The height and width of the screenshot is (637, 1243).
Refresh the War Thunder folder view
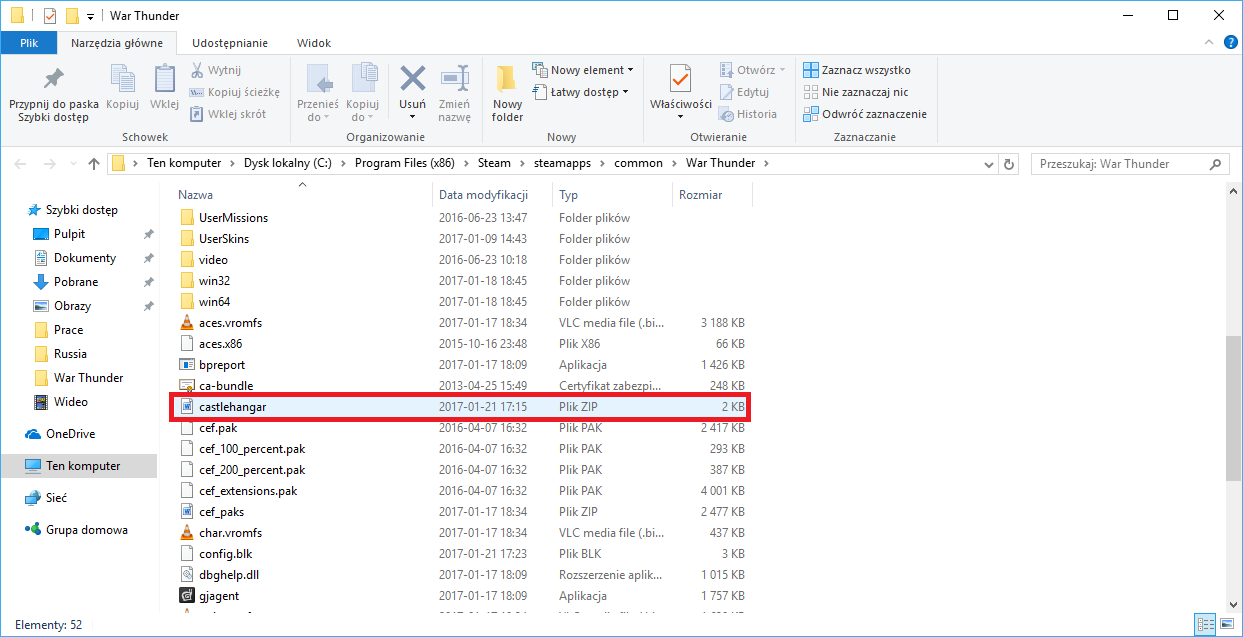1009,164
